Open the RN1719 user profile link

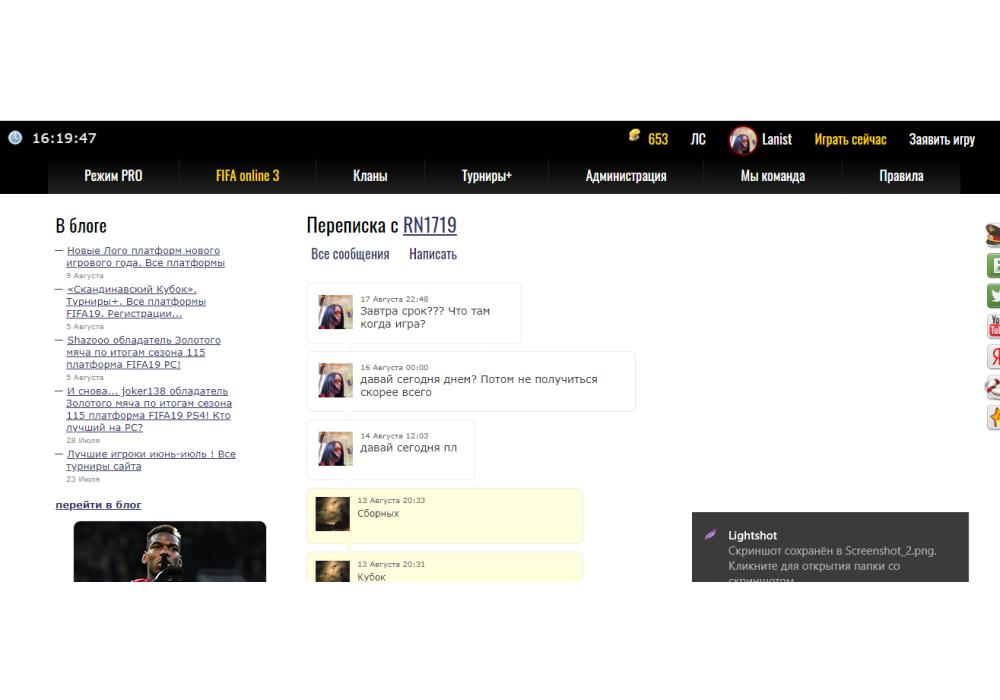click(x=430, y=225)
